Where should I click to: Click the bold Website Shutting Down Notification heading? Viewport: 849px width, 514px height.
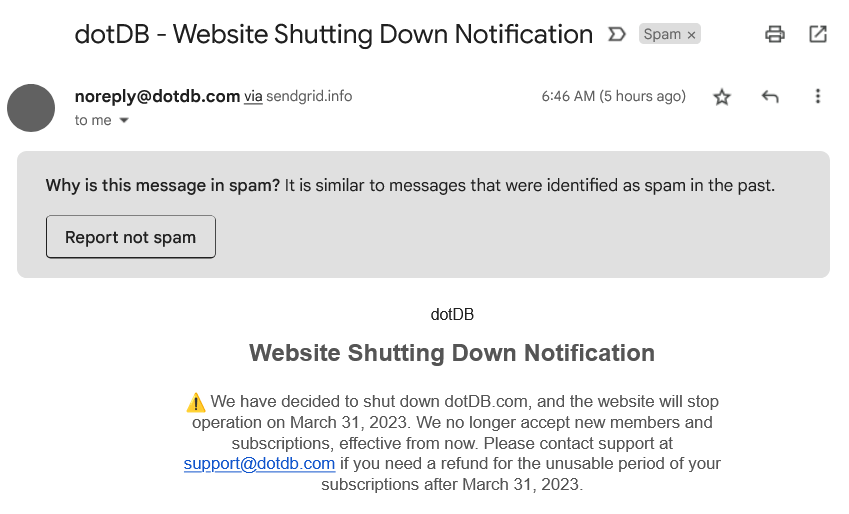point(452,353)
